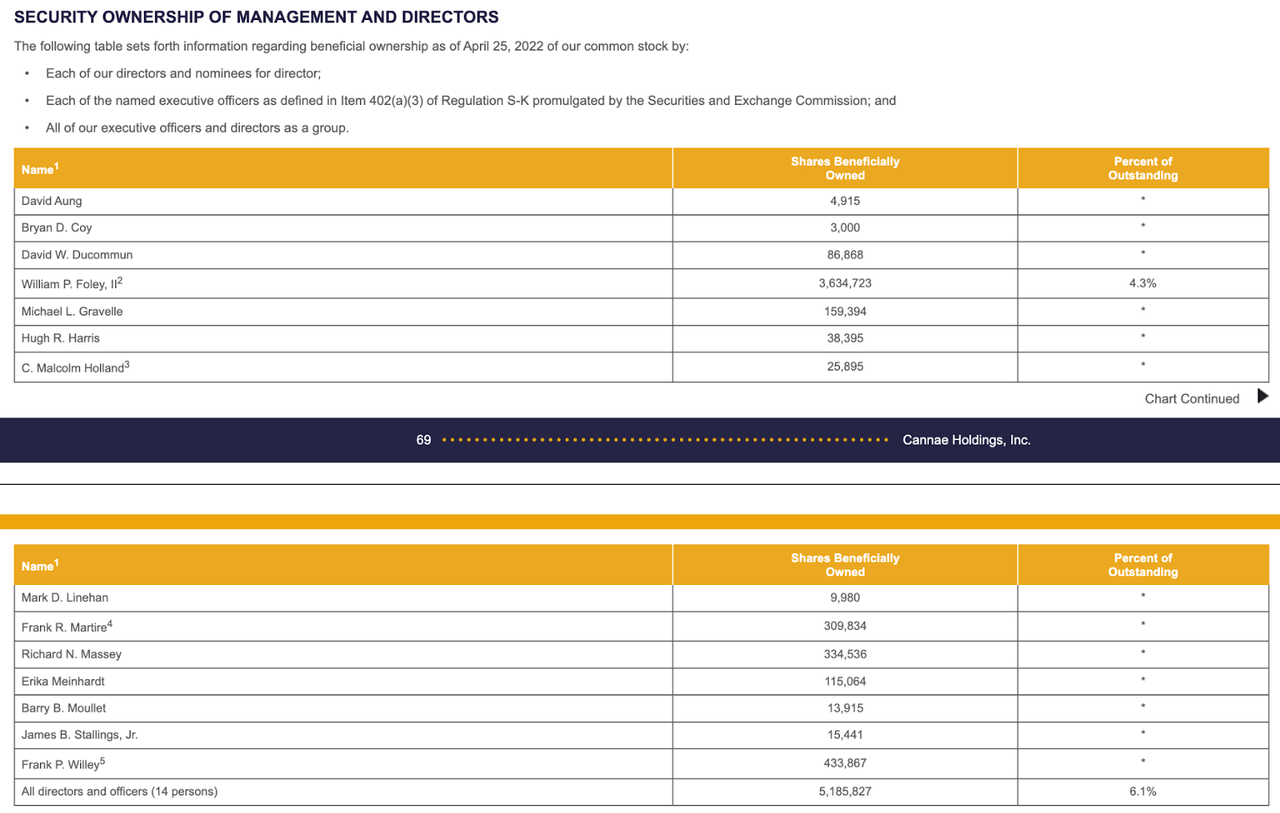Image resolution: width=1280 pixels, height=813 pixels.
Task: Click the value 9,980
Action: 845,598
